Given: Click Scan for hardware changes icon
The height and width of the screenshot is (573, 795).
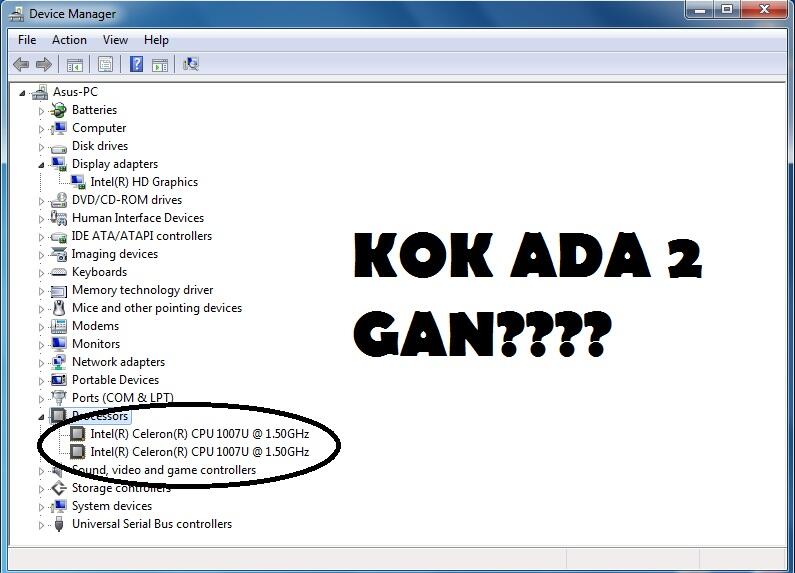Looking at the screenshot, I should point(191,64).
